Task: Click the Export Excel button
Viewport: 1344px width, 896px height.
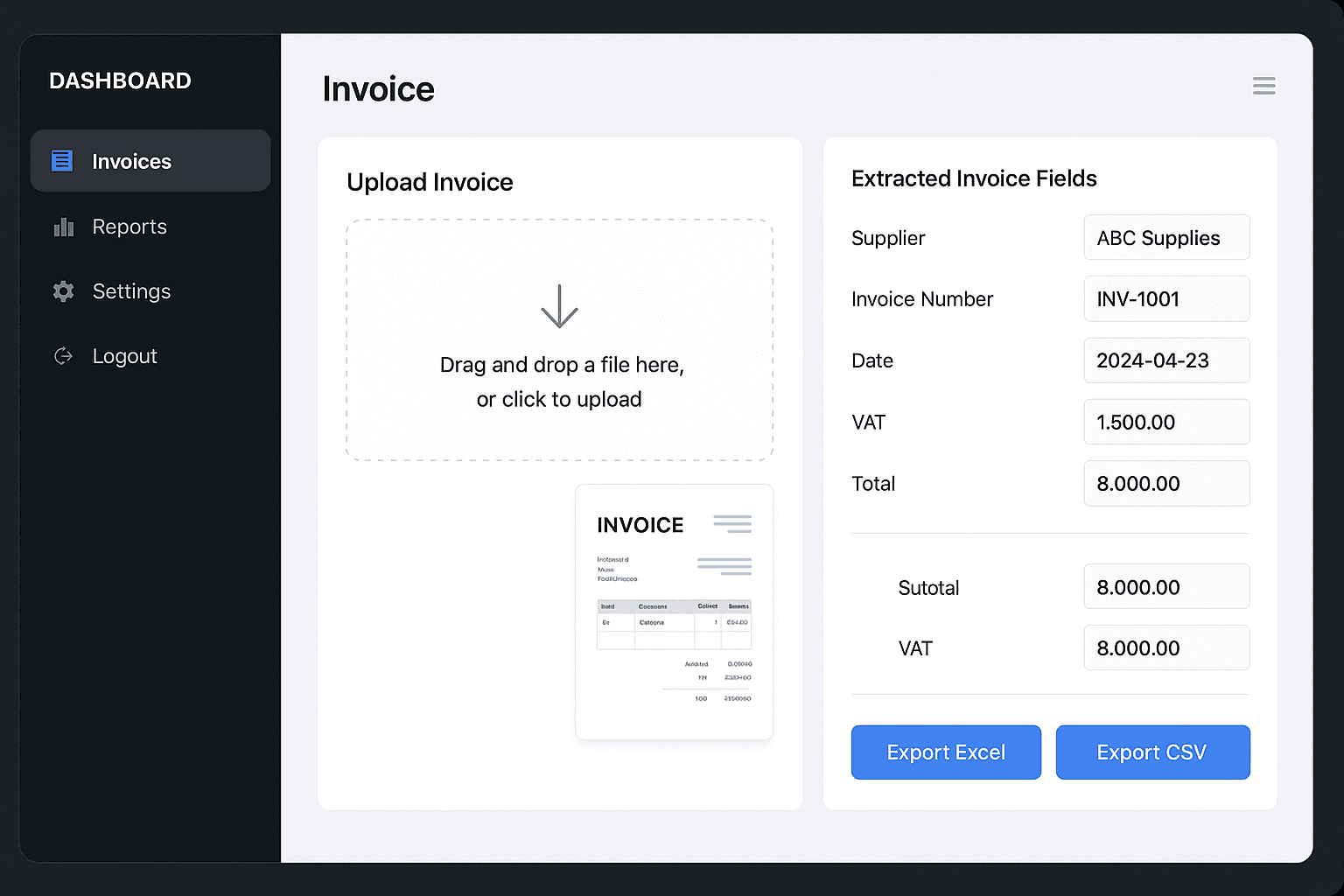Action: point(946,752)
